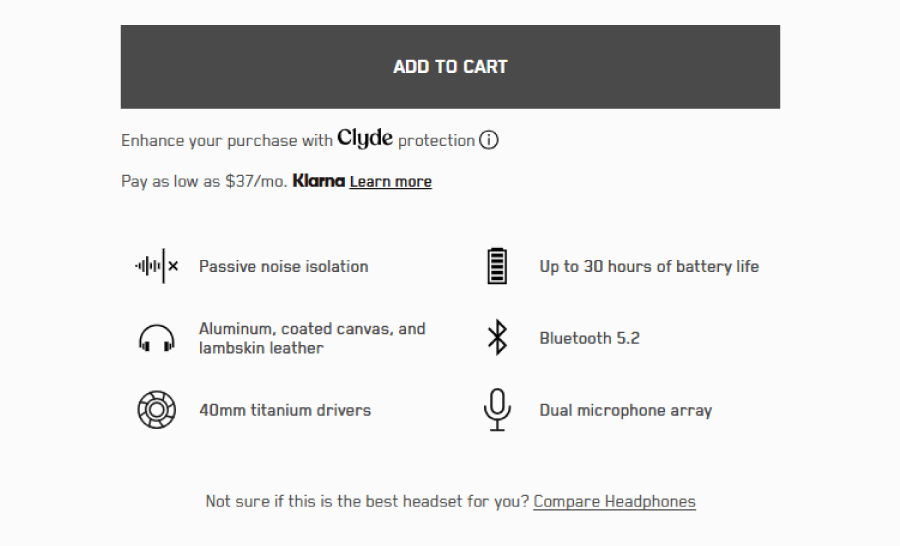Click Up to 30 hours battery text
This screenshot has width=900, height=546.
pyautogui.click(x=649, y=266)
